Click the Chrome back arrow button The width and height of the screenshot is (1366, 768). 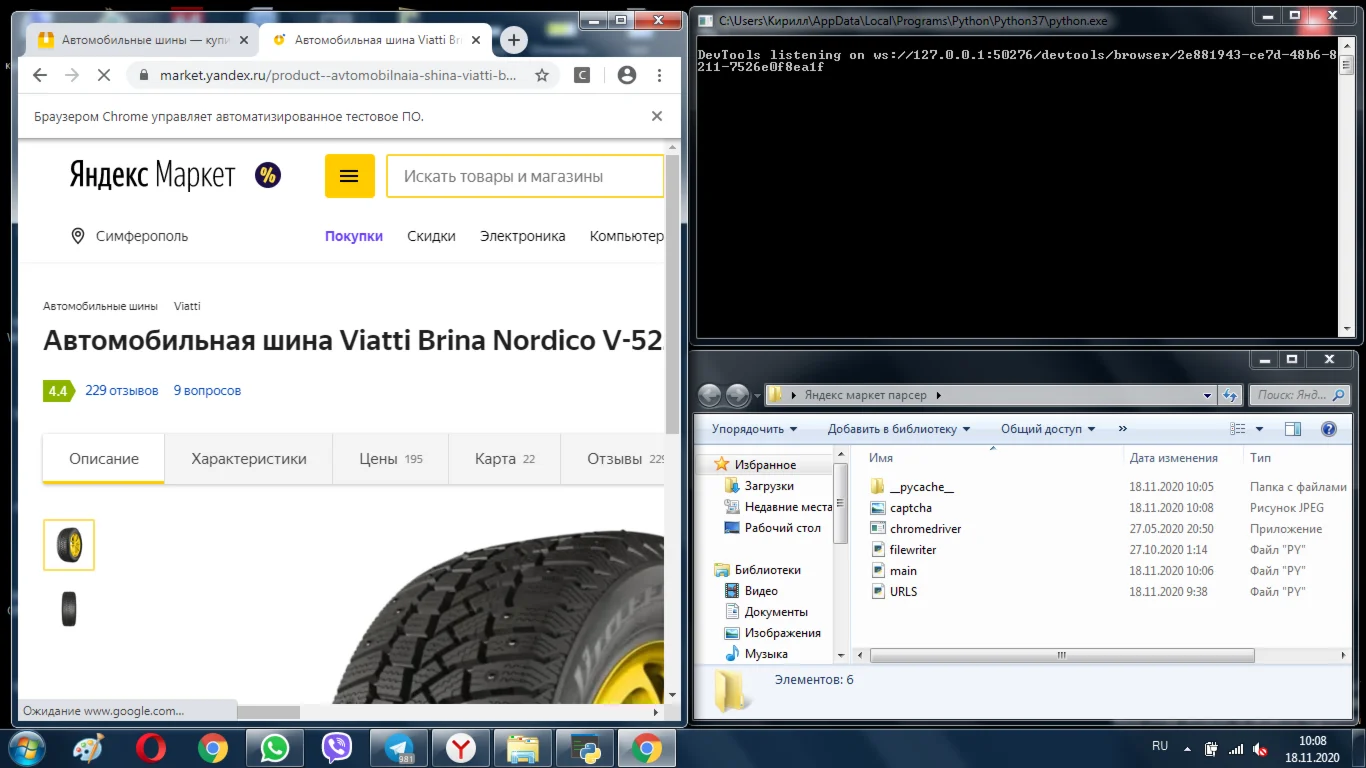coord(40,75)
